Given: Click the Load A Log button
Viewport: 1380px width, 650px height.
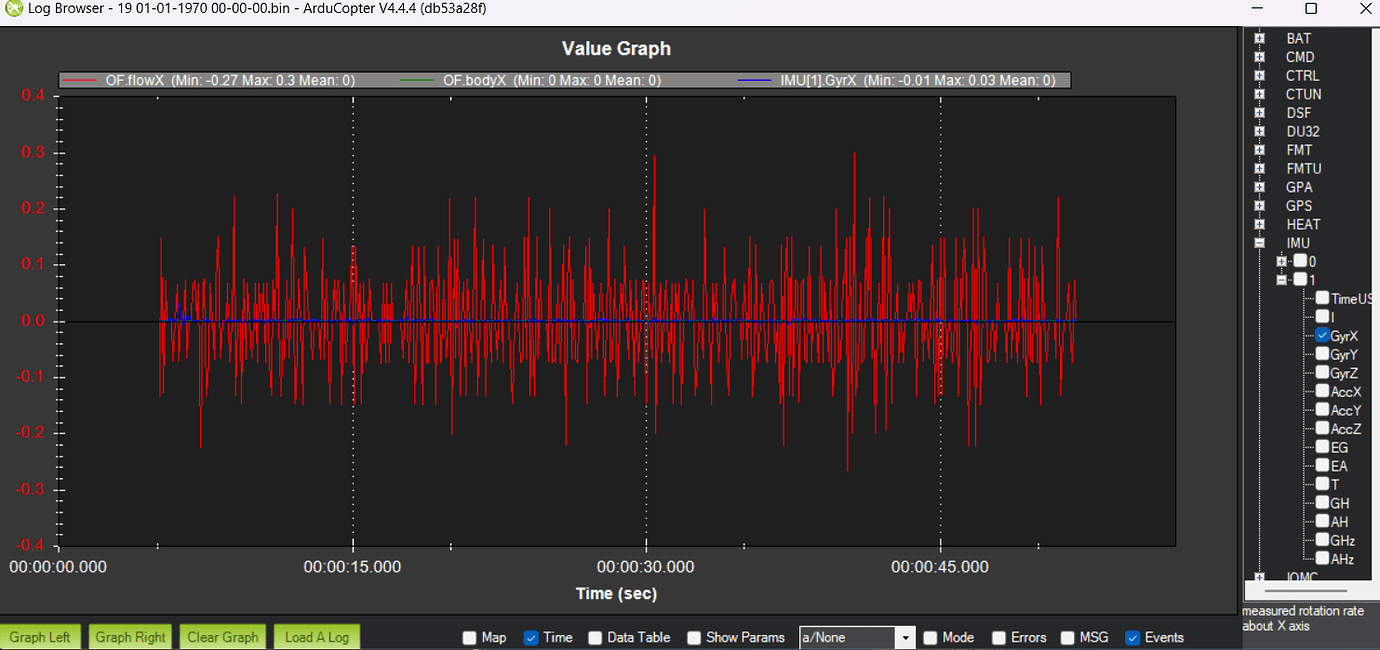Looking at the screenshot, I should (317, 637).
